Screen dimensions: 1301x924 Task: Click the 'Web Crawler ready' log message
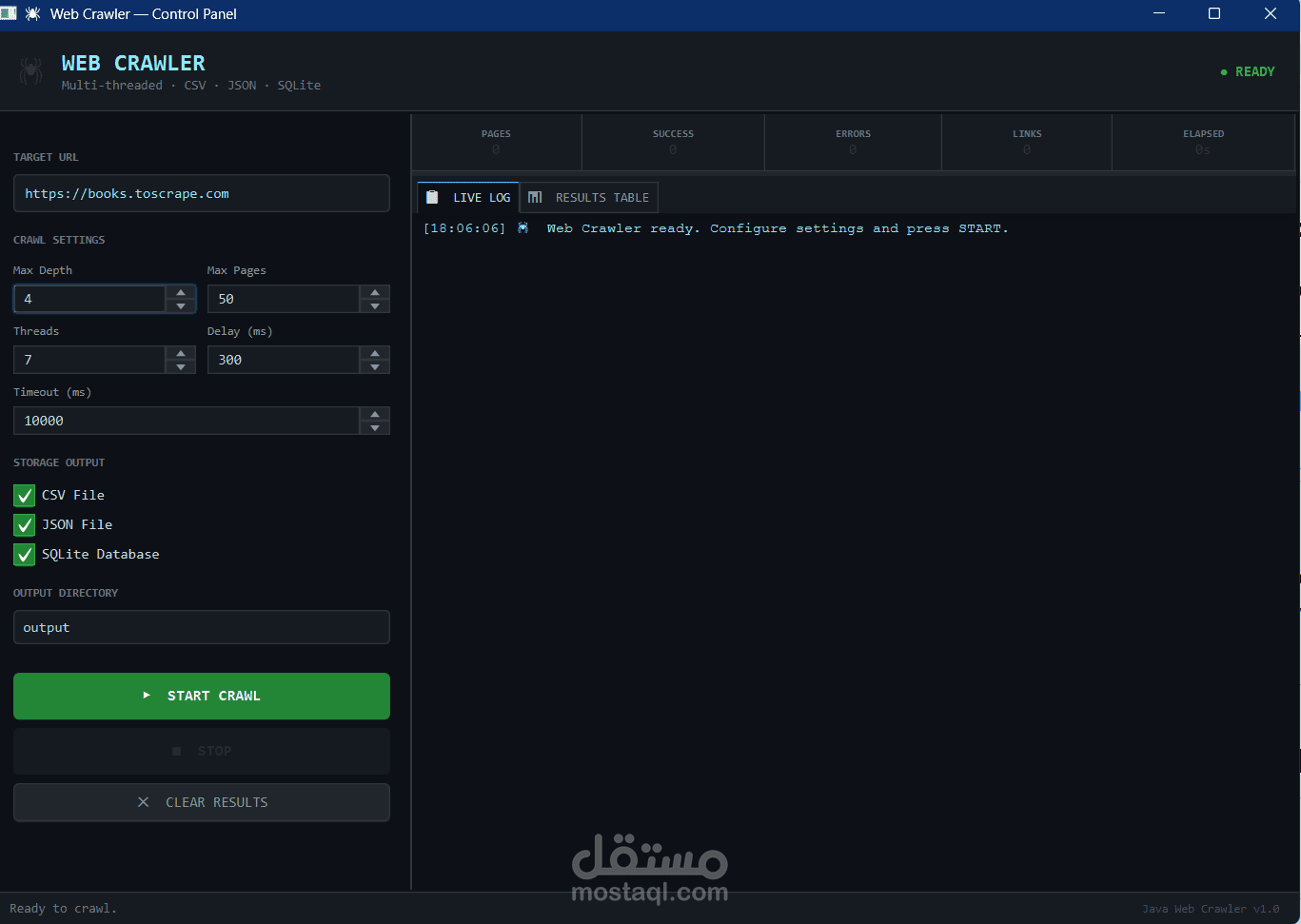tap(777, 228)
